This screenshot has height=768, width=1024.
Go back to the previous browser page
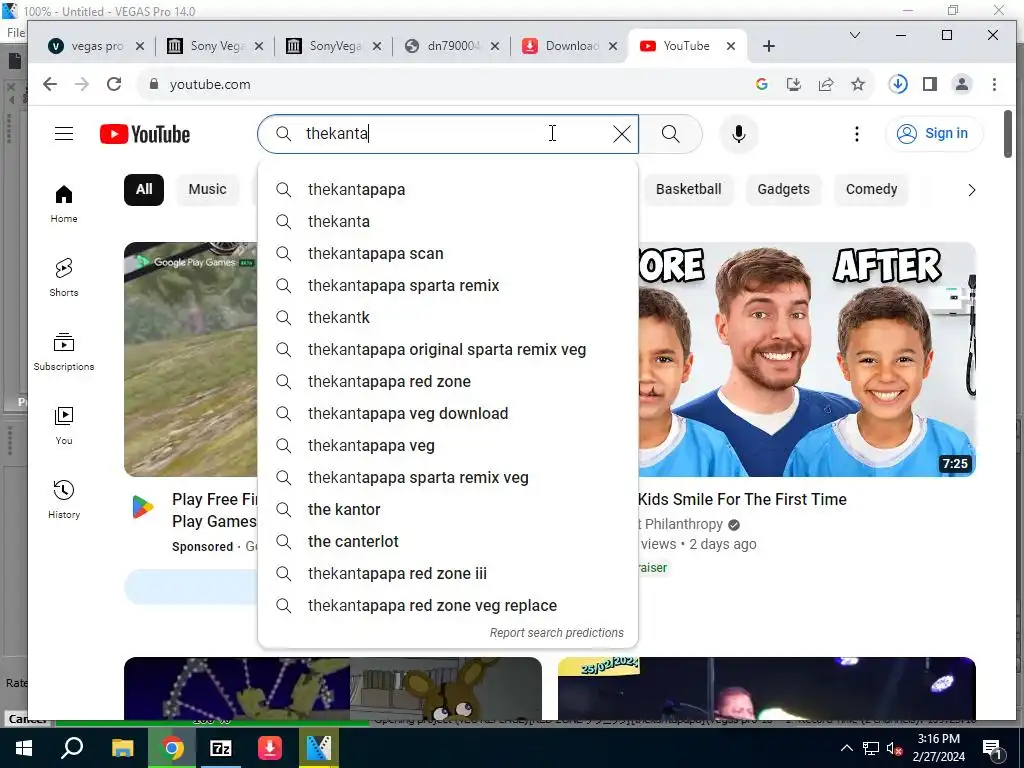tap(50, 84)
